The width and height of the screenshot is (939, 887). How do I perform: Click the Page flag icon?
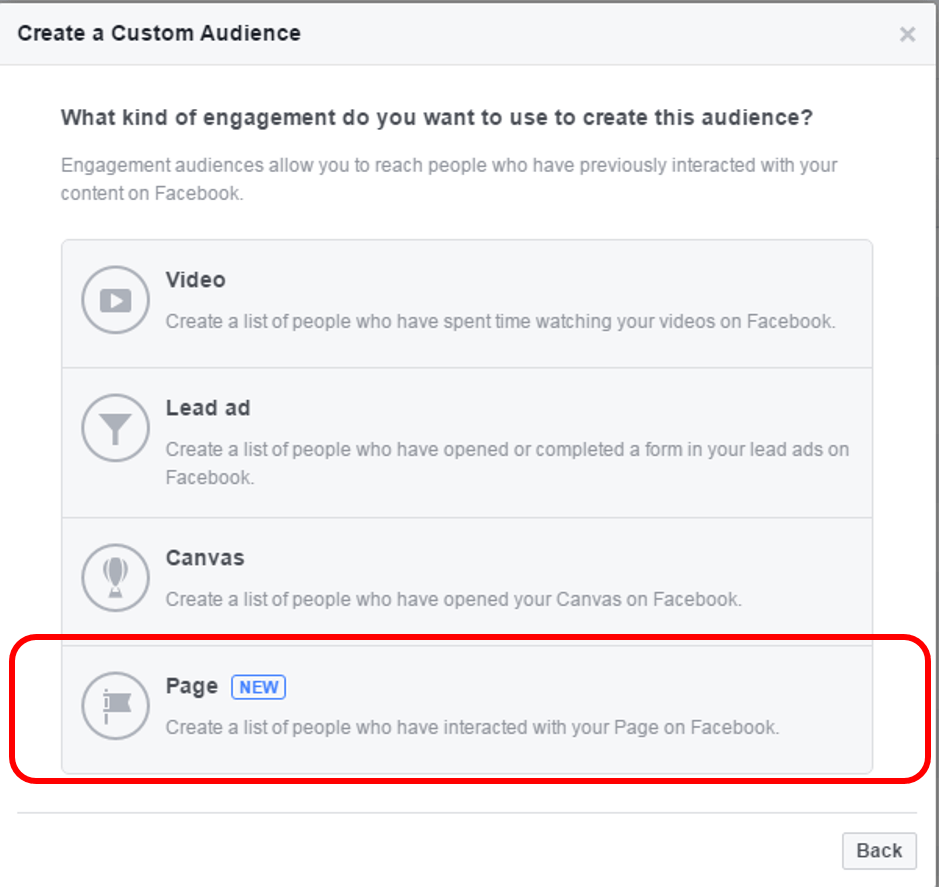coord(115,706)
